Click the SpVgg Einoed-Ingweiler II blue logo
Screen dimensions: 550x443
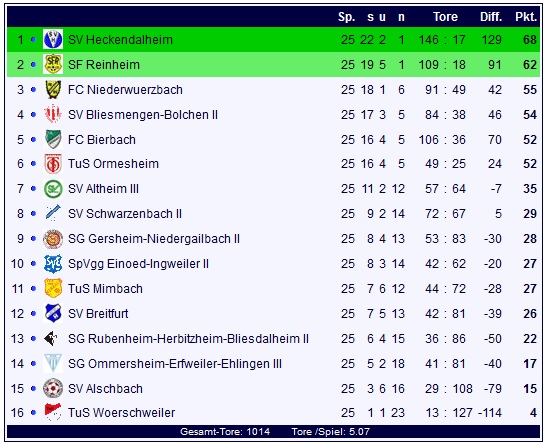pyautogui.click(x=53, y=264)
